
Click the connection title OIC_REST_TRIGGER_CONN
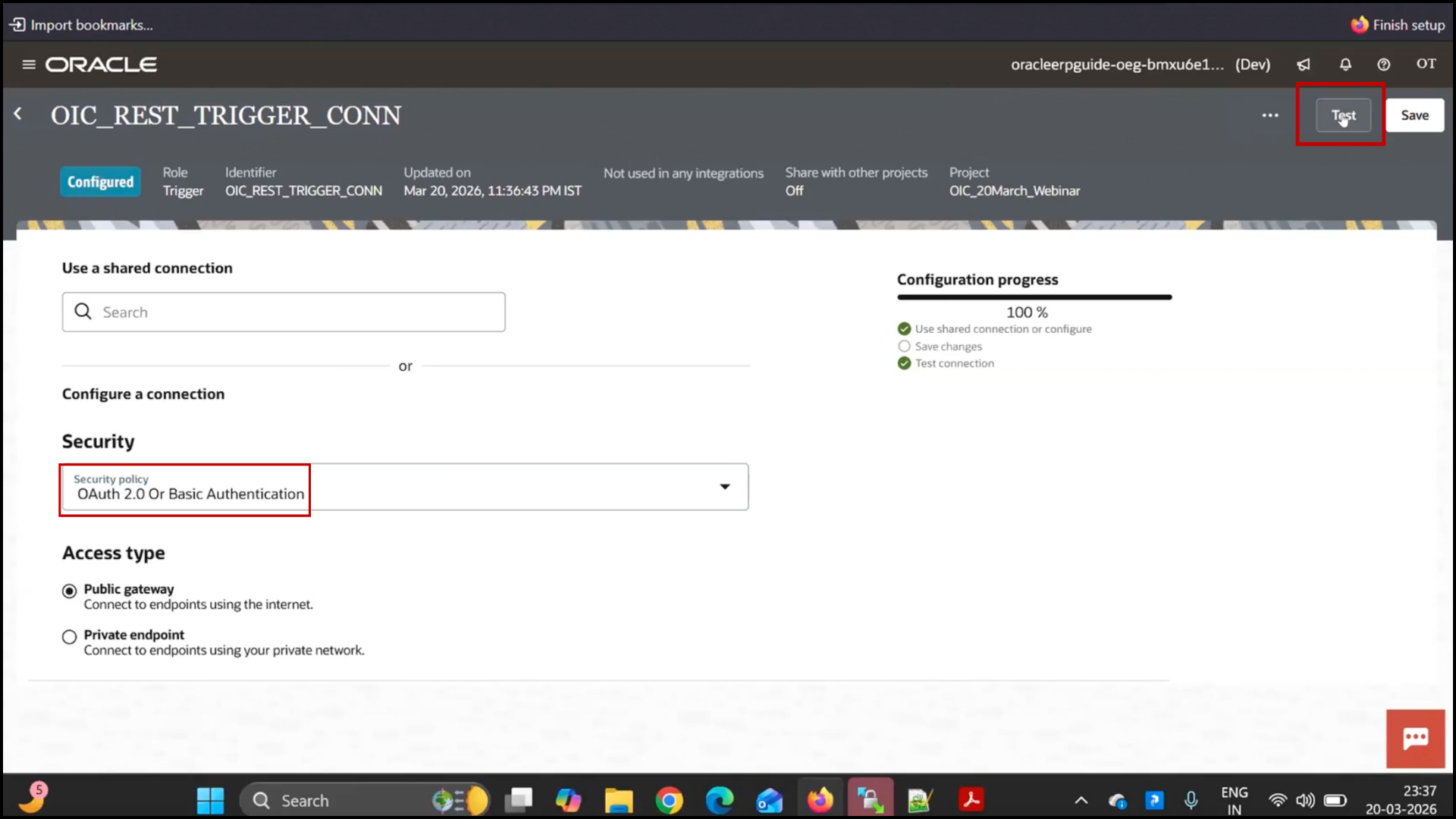tap(226, 115)
